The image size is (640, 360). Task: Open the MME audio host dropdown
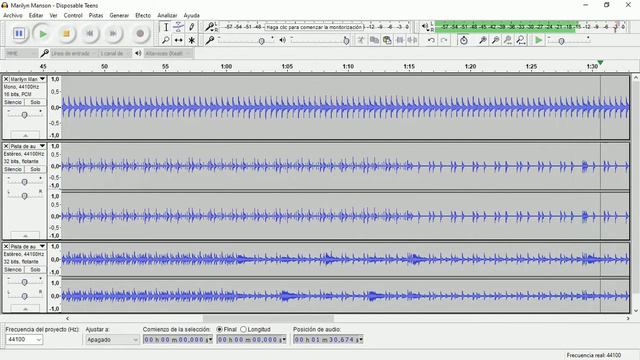tap(21, 53)
